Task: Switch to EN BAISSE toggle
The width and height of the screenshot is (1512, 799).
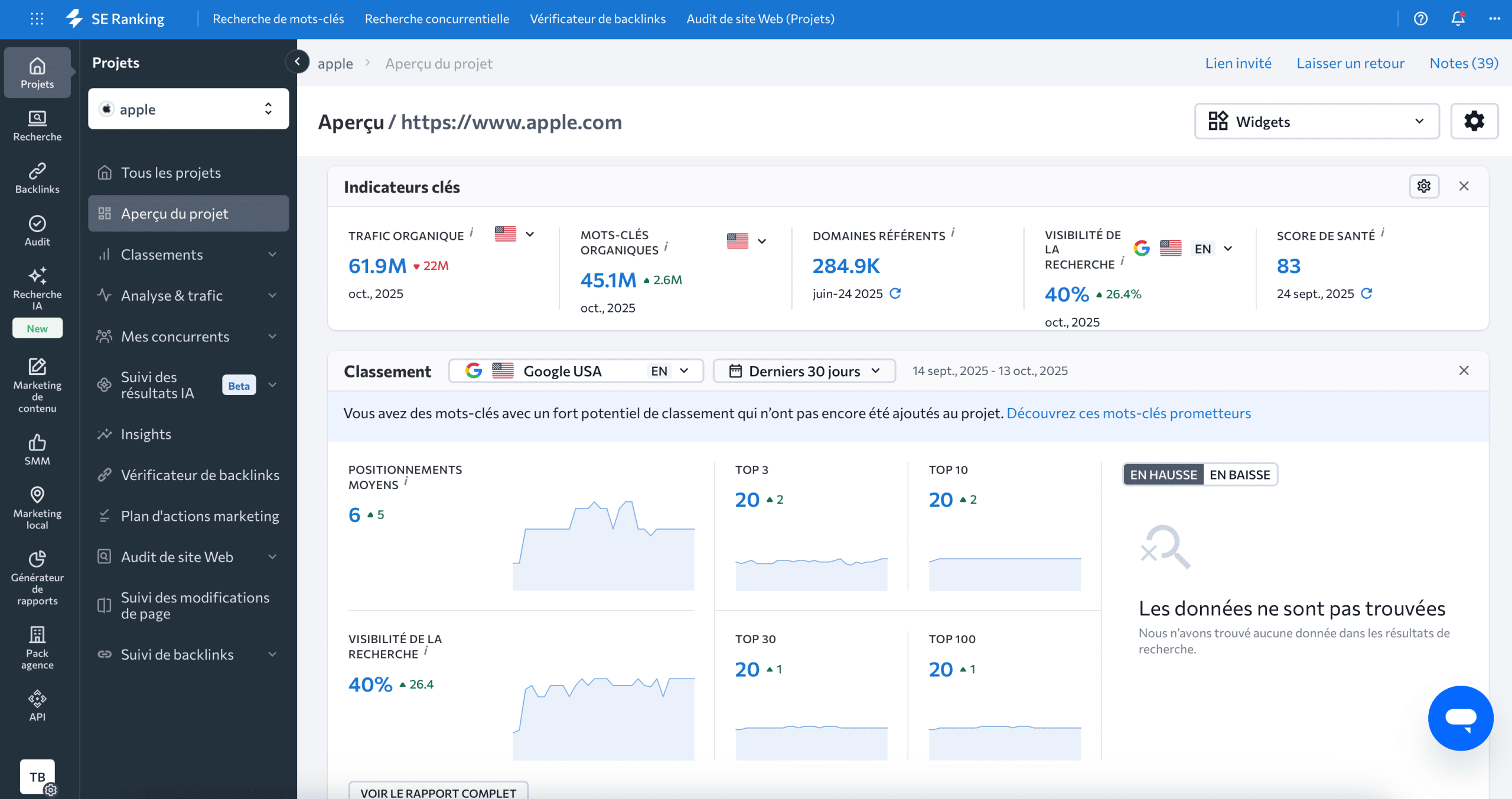Action: click(x=1240, y=475)
